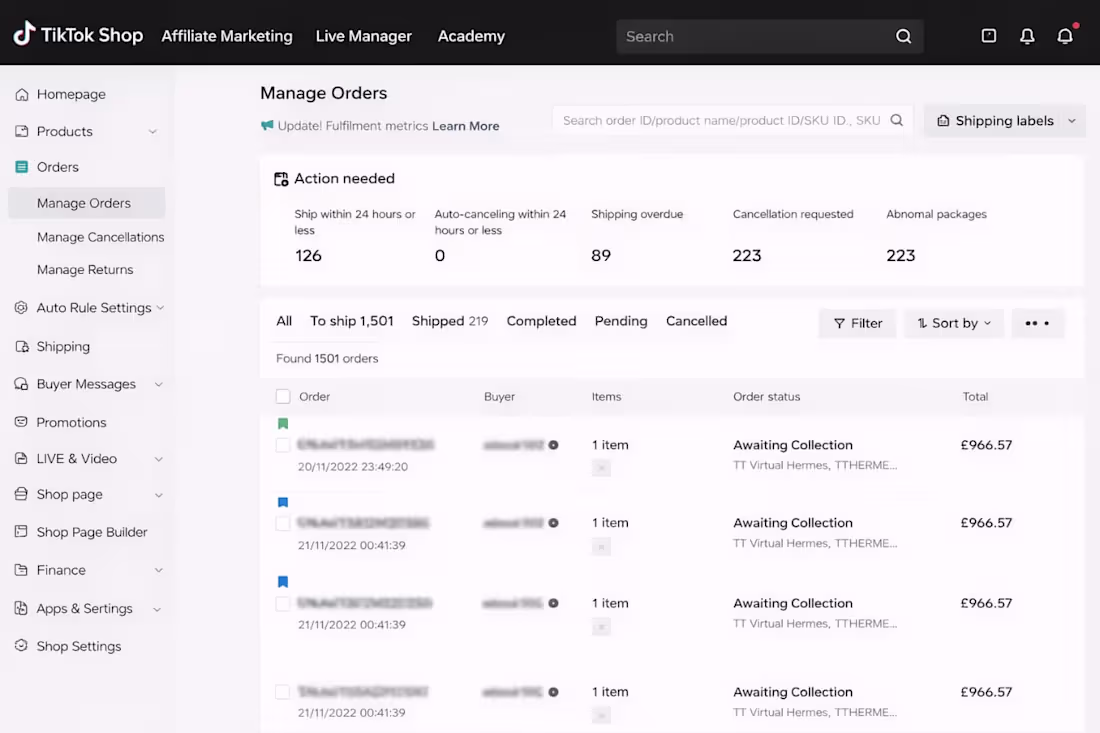Switch to Pending tab

[x=621, y=321]
